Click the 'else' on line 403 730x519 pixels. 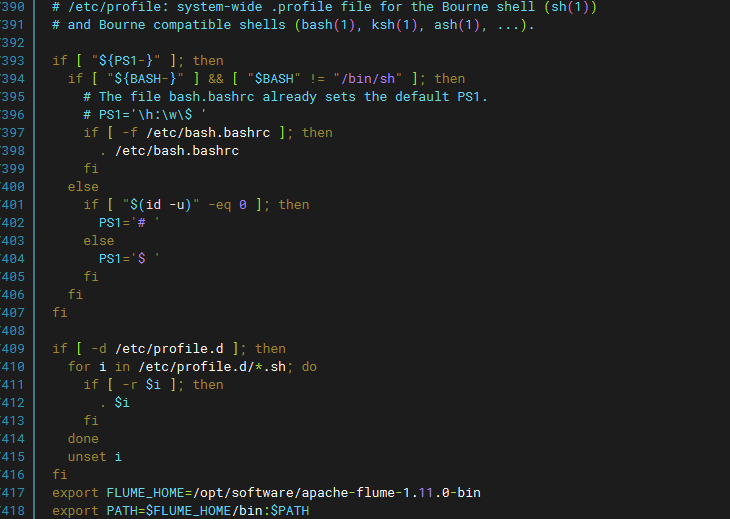point(99,241)
